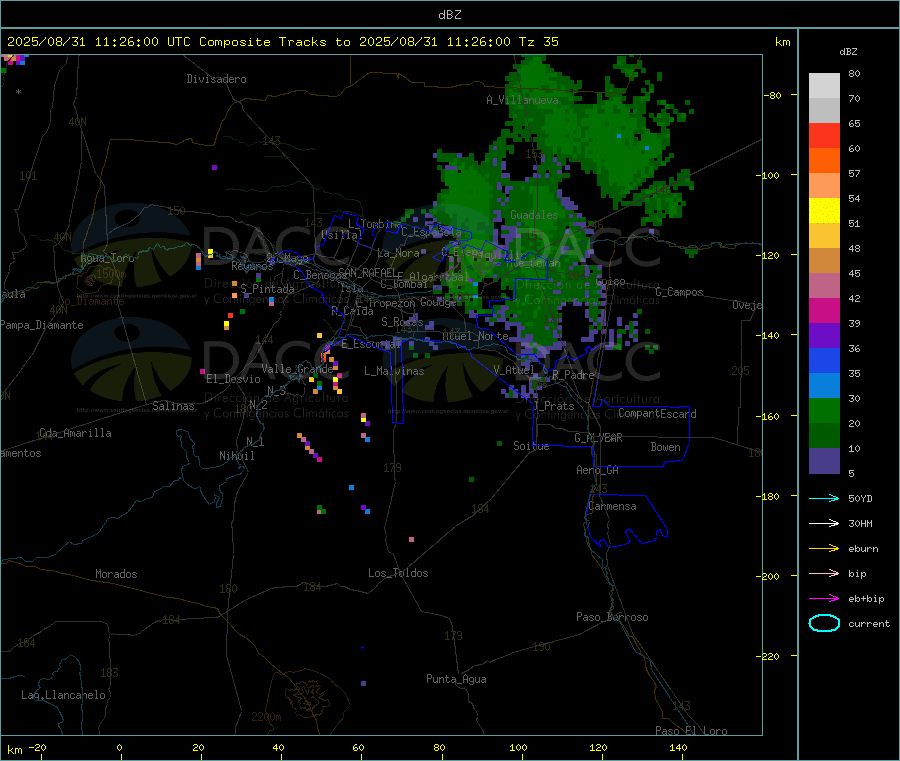Click the Pampa_Diamante map label

coord(41,325)
